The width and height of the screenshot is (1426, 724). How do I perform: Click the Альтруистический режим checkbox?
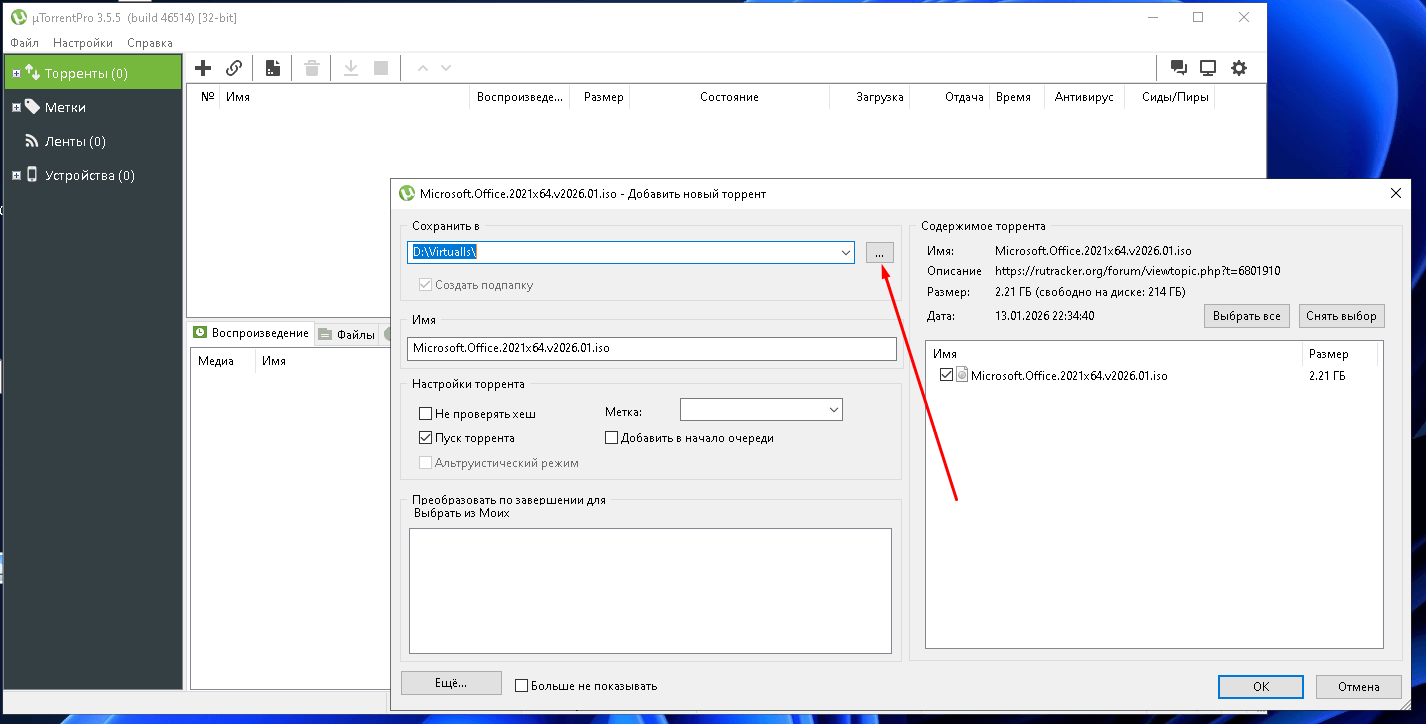[x=426, y=463]
